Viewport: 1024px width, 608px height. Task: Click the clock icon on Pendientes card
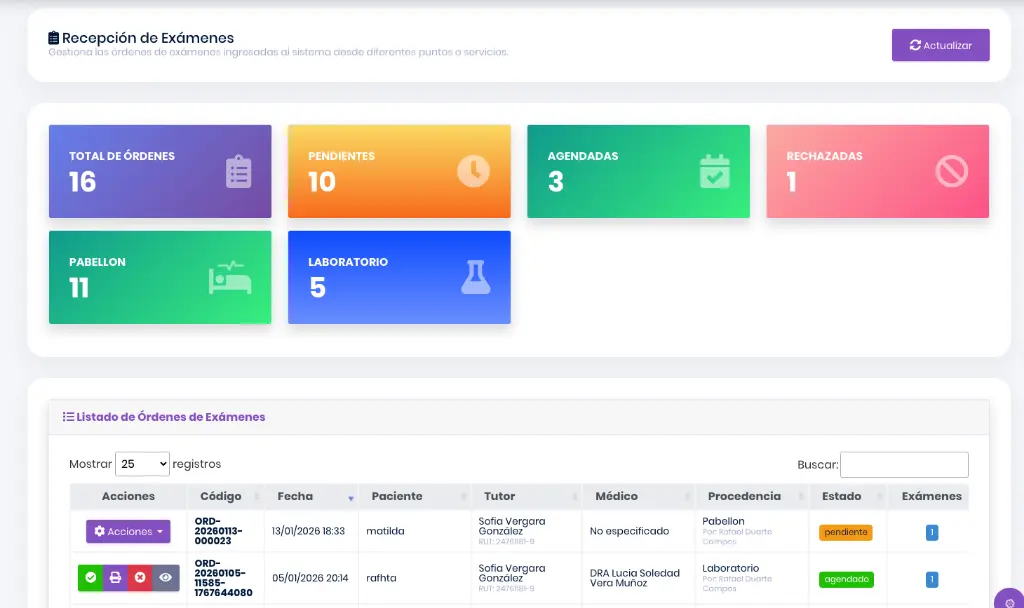tap(474, 172)
